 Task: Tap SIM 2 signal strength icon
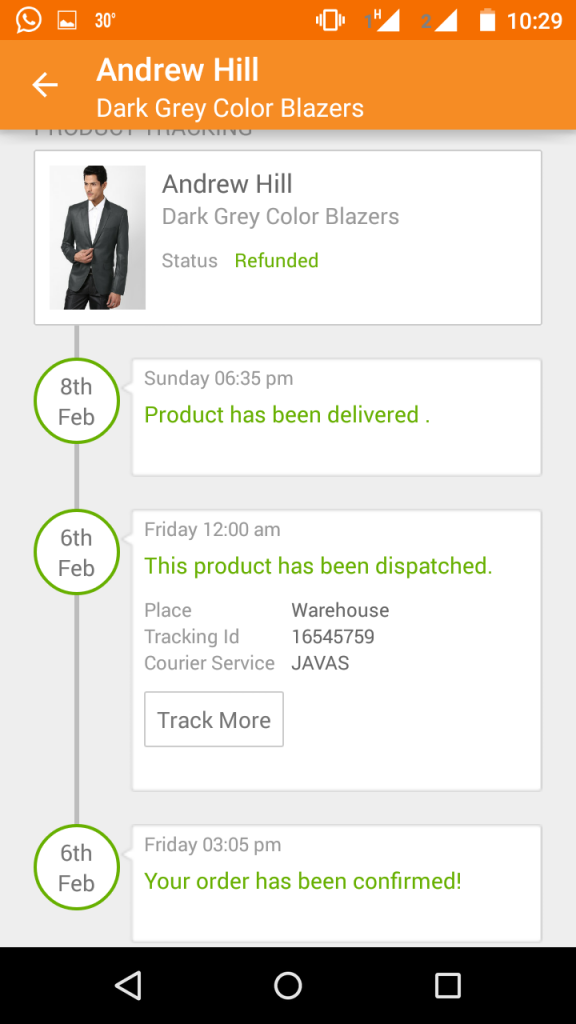[x=439, y=20]
